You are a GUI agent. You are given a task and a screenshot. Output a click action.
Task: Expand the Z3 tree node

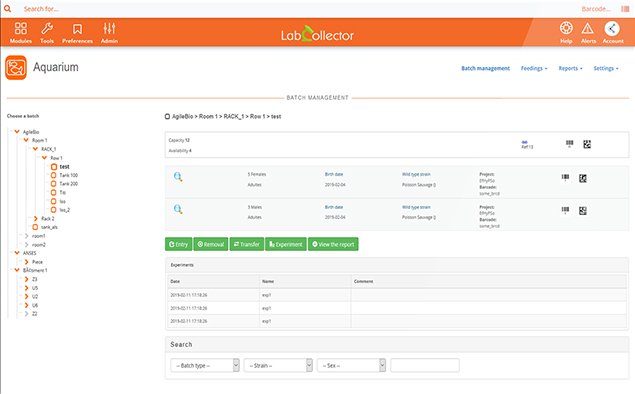coord(26,279)
